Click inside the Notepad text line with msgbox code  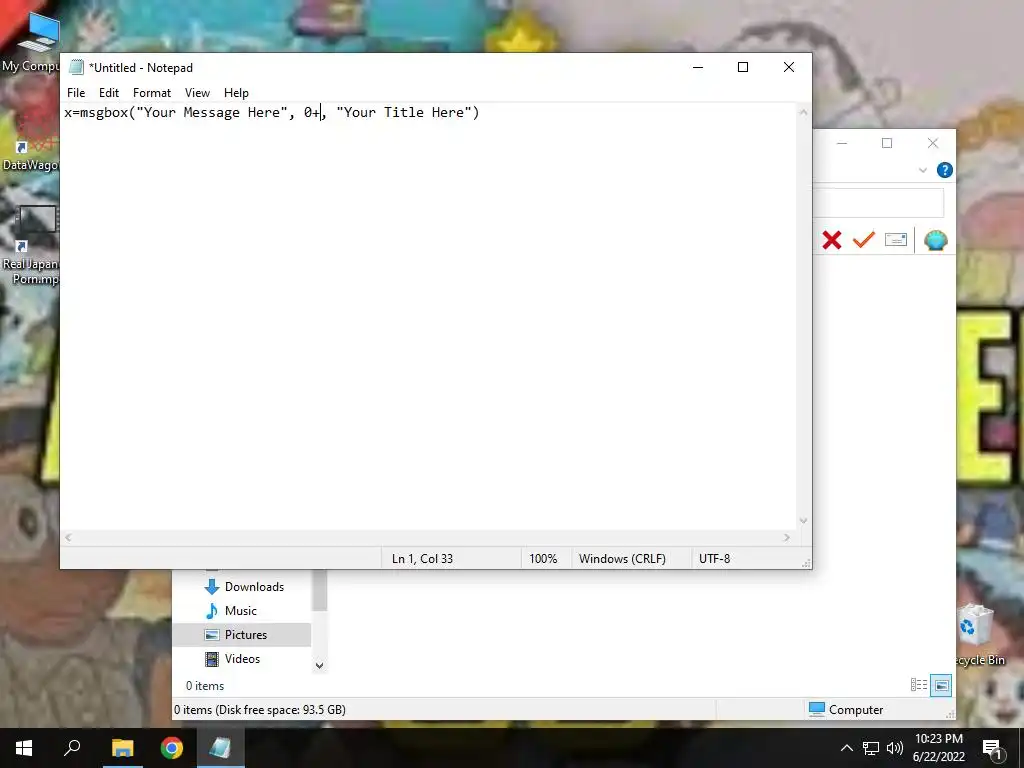click(272, 112)
